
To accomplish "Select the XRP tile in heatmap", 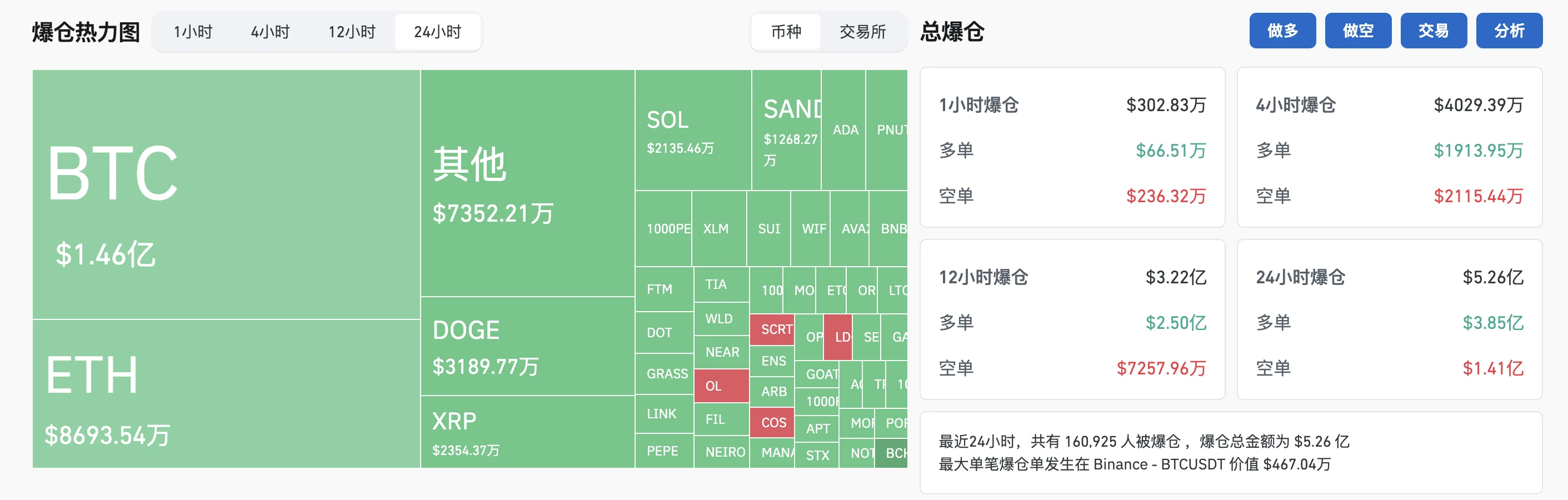I will tap(527, 432).
